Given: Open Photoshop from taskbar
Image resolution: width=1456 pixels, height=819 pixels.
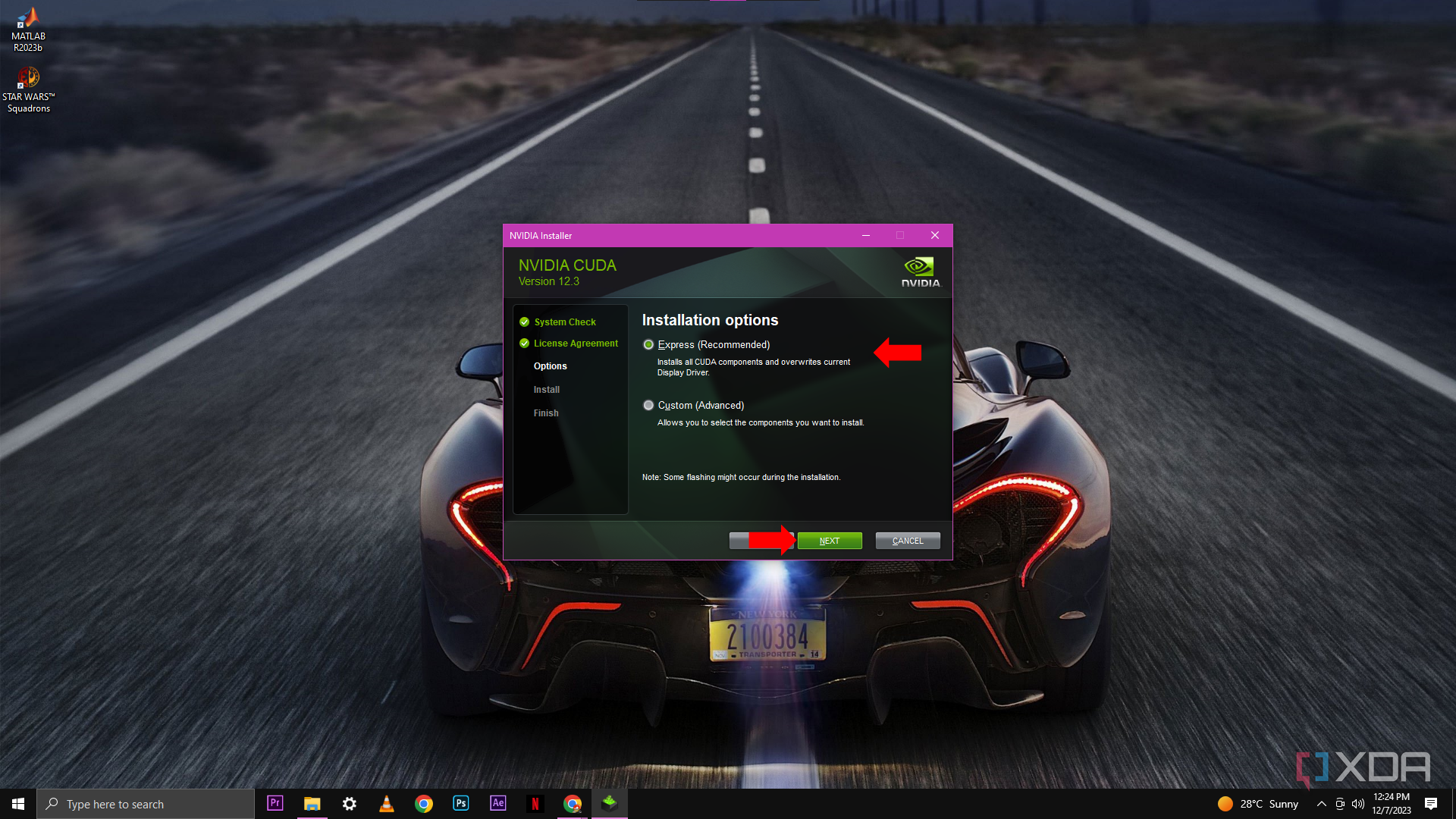Looking at the screenshot, I should coord(460,804).
